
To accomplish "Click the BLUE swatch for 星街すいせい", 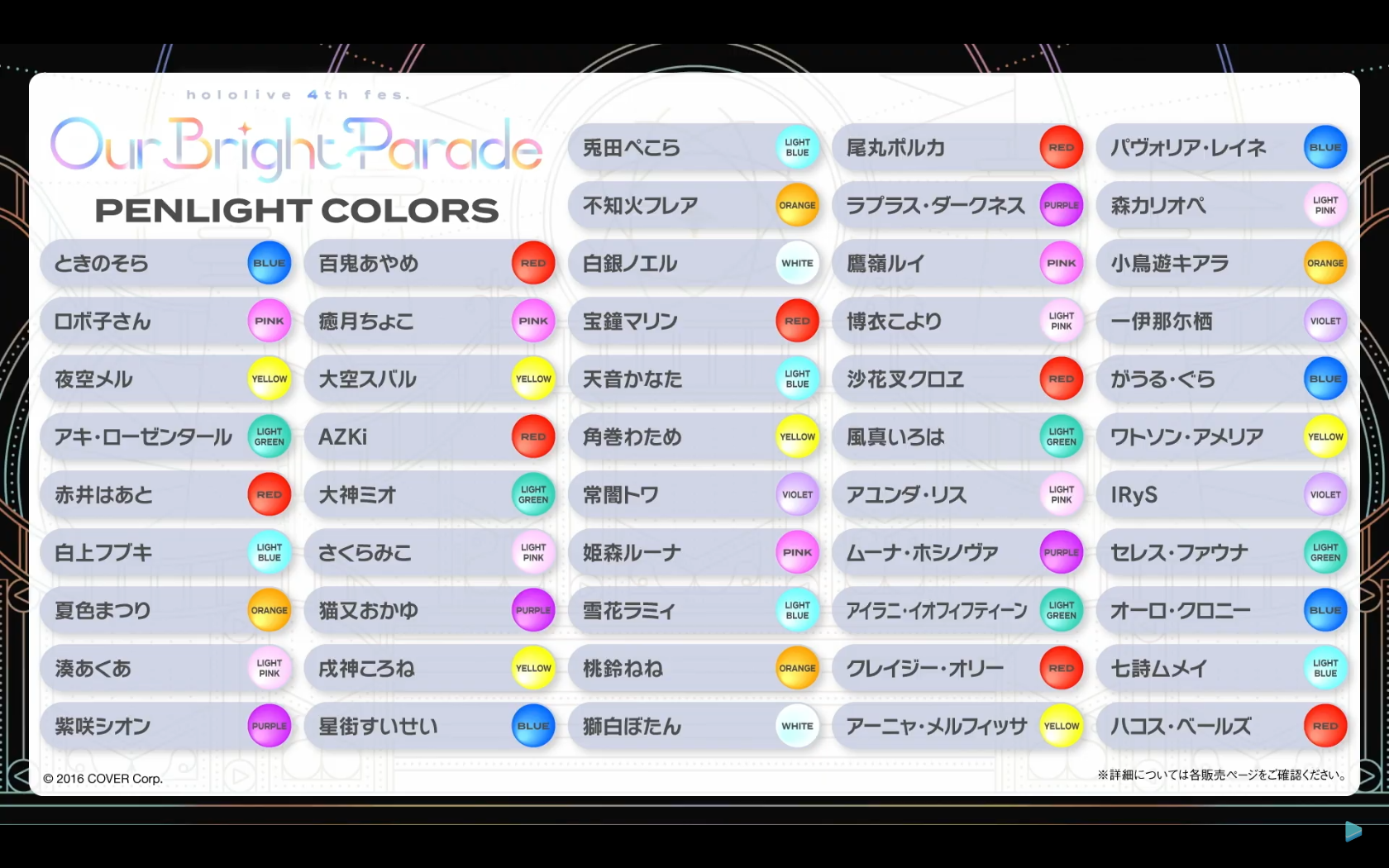I will click(533, 726).
